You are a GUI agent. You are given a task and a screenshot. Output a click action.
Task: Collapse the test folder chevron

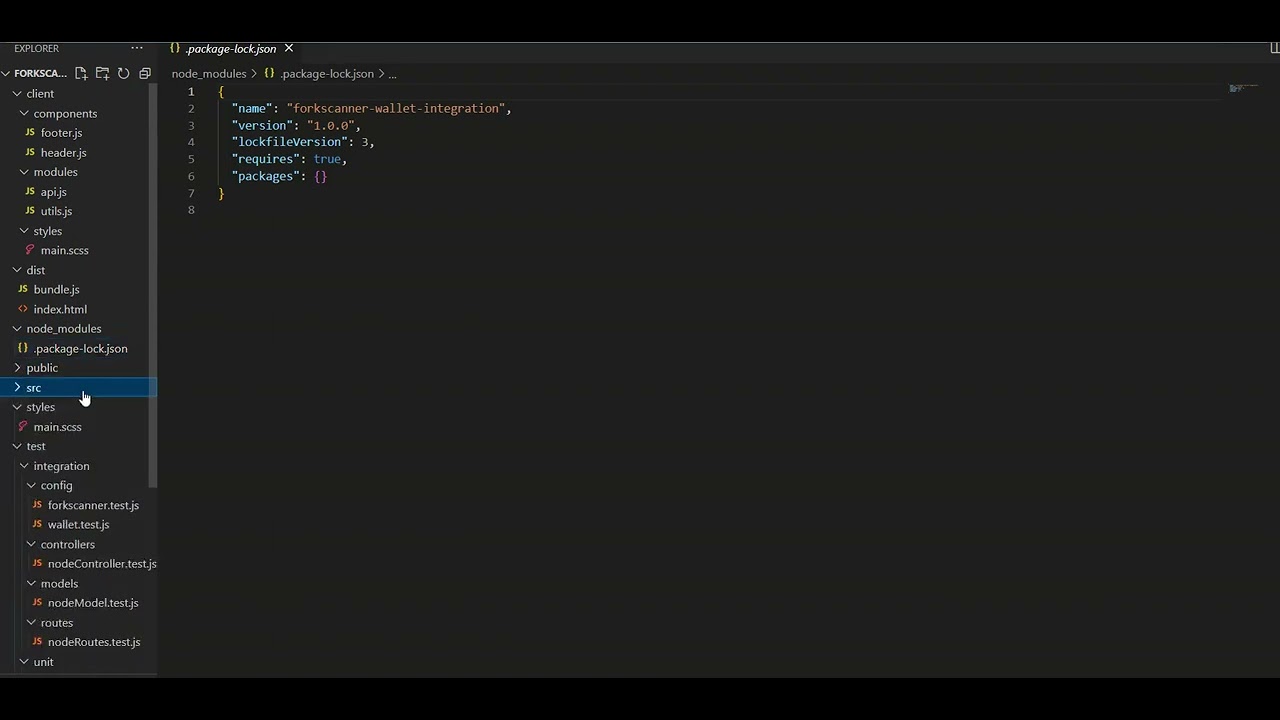click(x=17, y=446)
